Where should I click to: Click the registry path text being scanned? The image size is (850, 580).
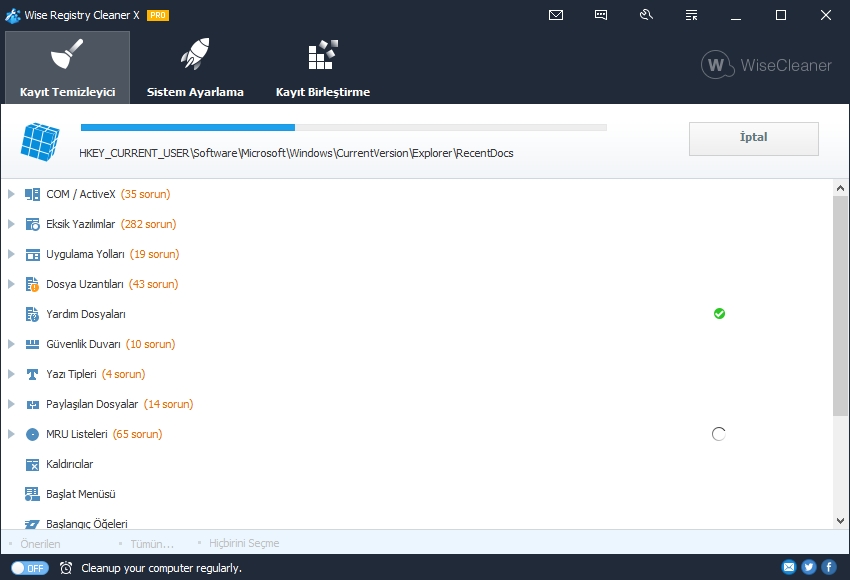click(296, 153)
